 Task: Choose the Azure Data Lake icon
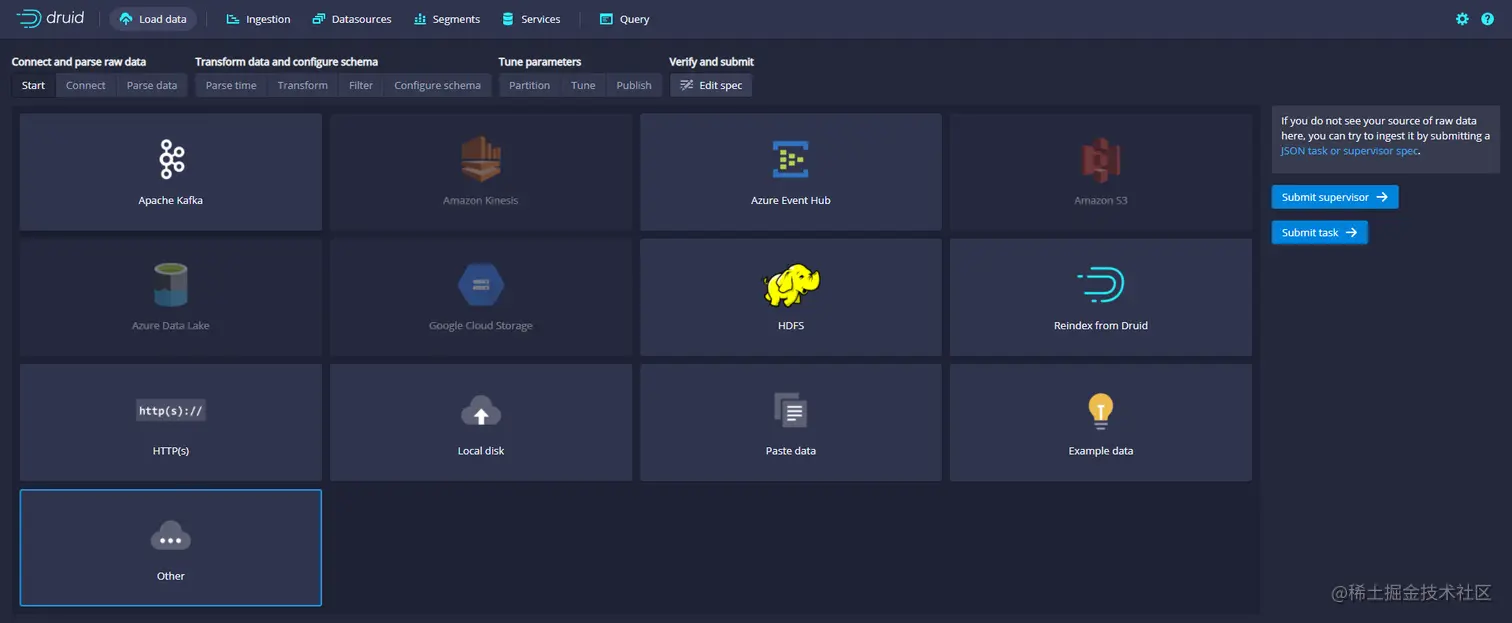(x=171, y=285)
